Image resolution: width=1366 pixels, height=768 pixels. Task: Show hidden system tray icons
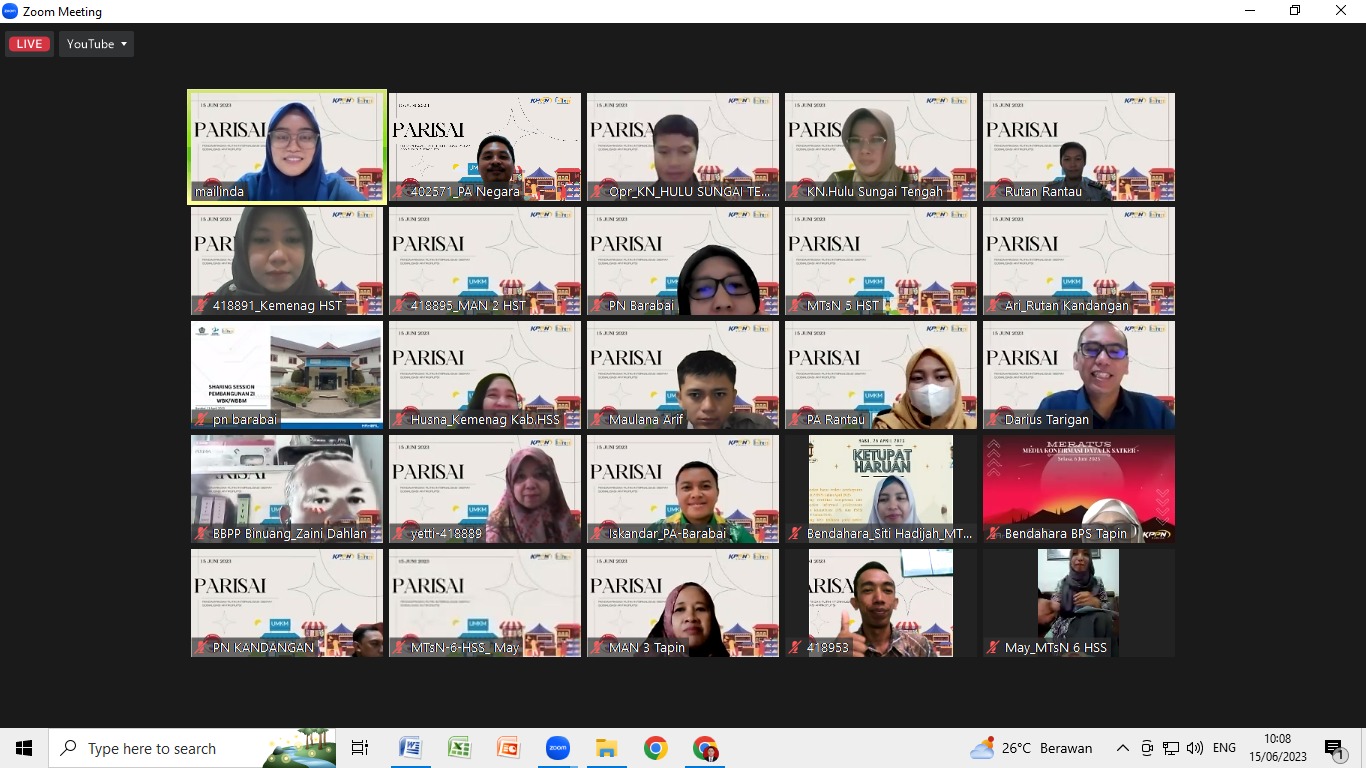[1122, 748]
